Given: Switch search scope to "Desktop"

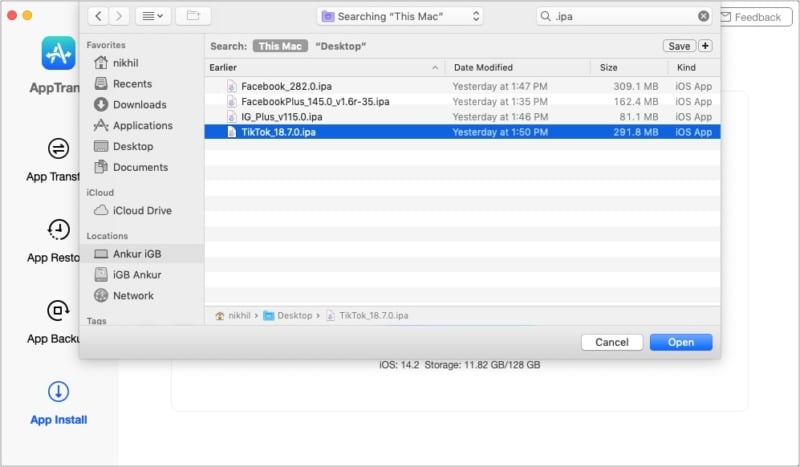Looking at the screenshot, I should coord(340,46).
